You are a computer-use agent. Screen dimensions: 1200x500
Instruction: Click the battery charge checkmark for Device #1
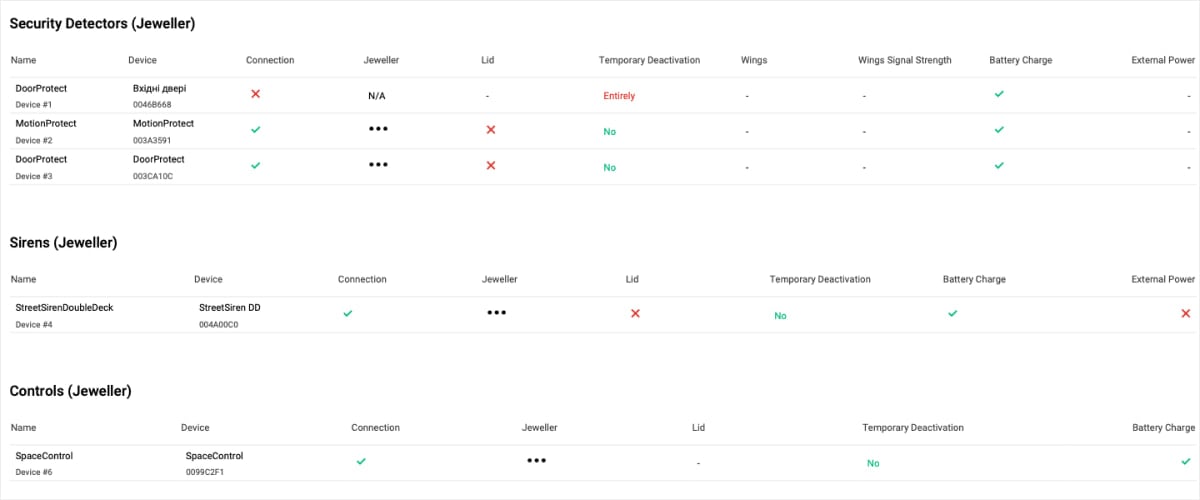pyautogui.click(x=999, y=94)
